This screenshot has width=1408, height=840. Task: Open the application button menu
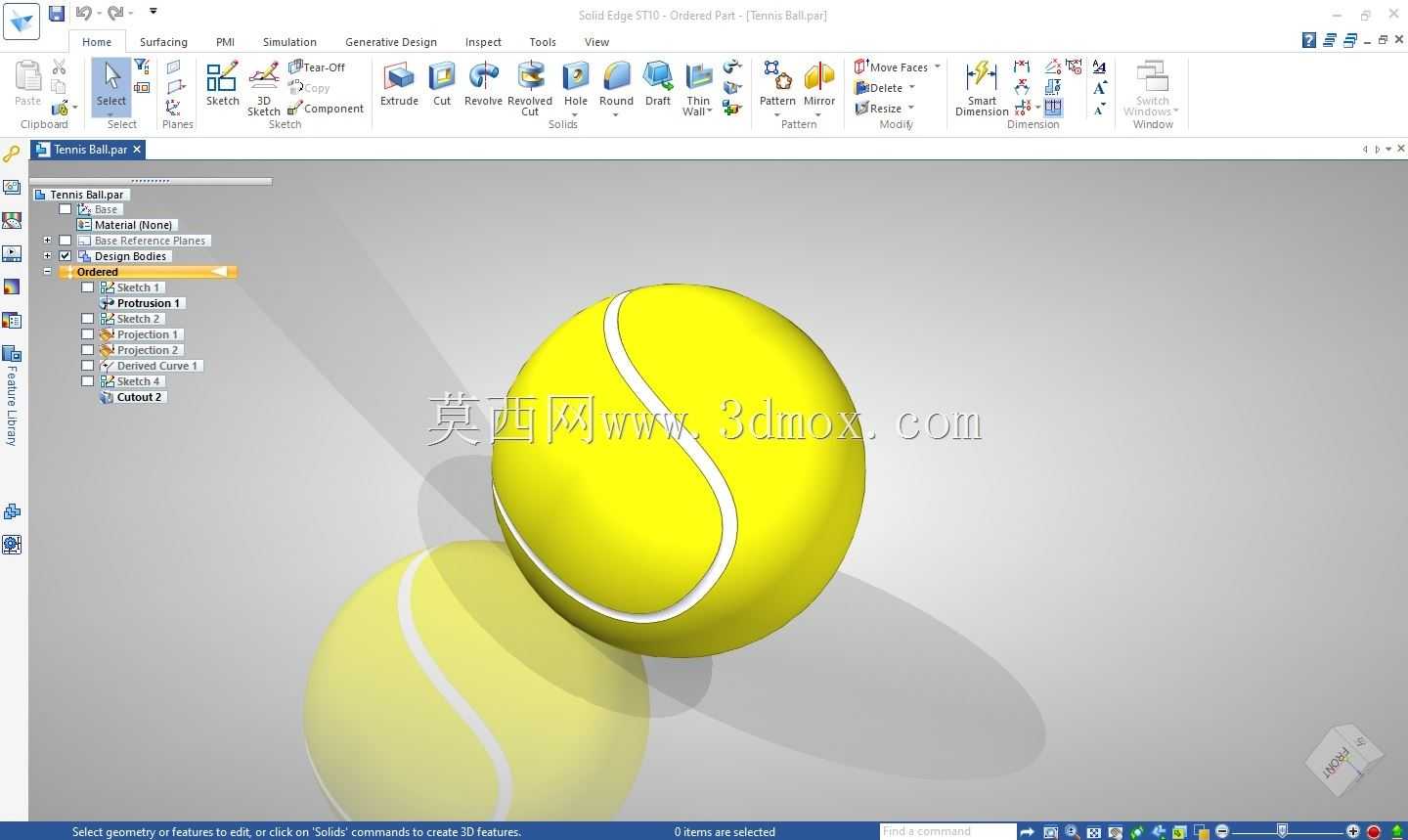coord(22,22)
